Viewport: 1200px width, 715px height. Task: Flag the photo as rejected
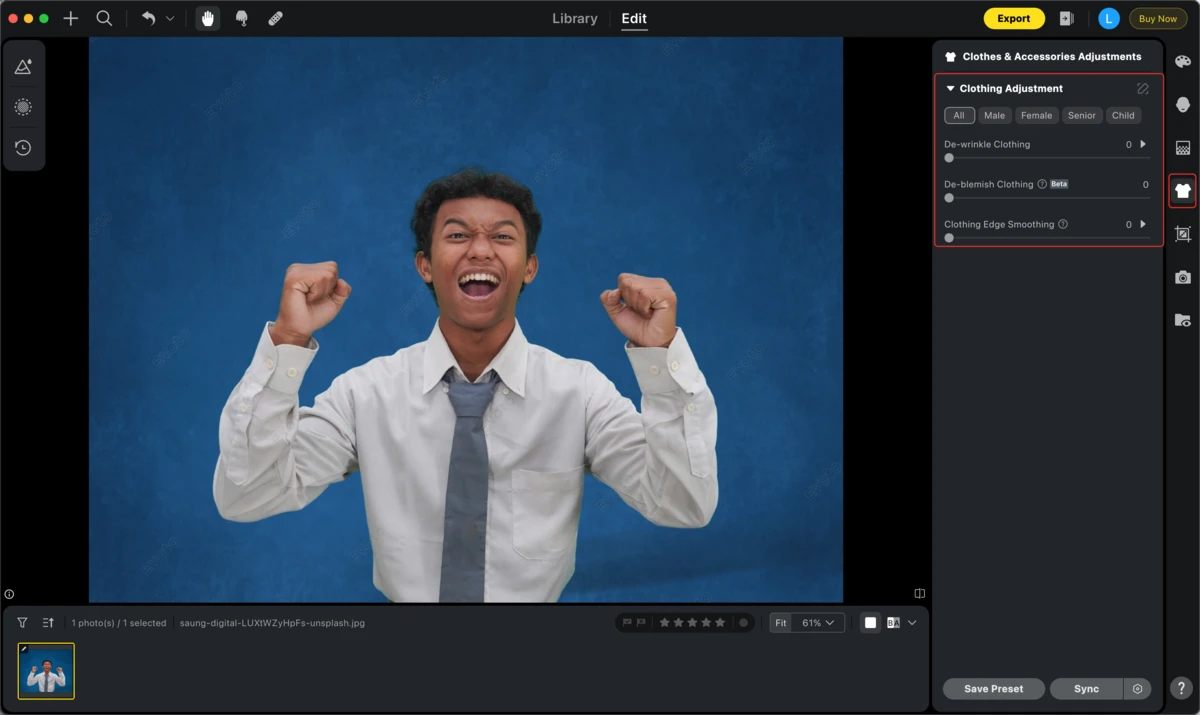click(x=640, y=623)
